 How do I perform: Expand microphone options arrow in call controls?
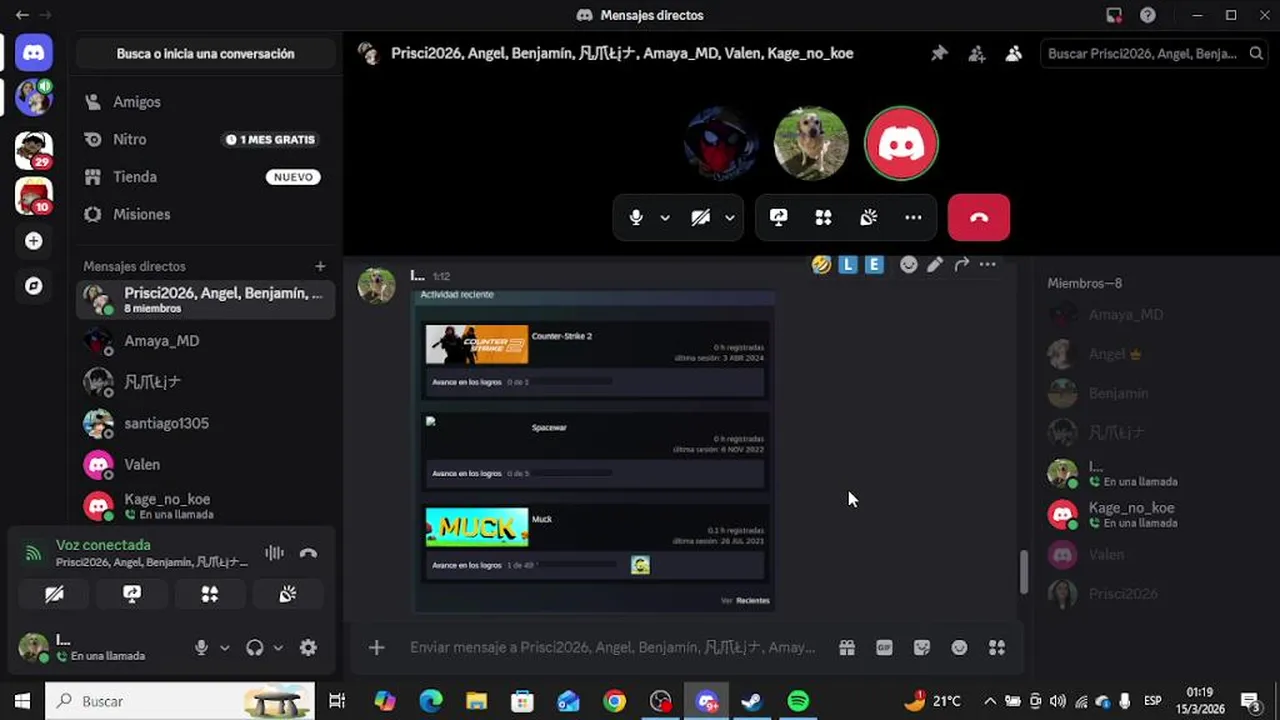(x=665, y=218)
